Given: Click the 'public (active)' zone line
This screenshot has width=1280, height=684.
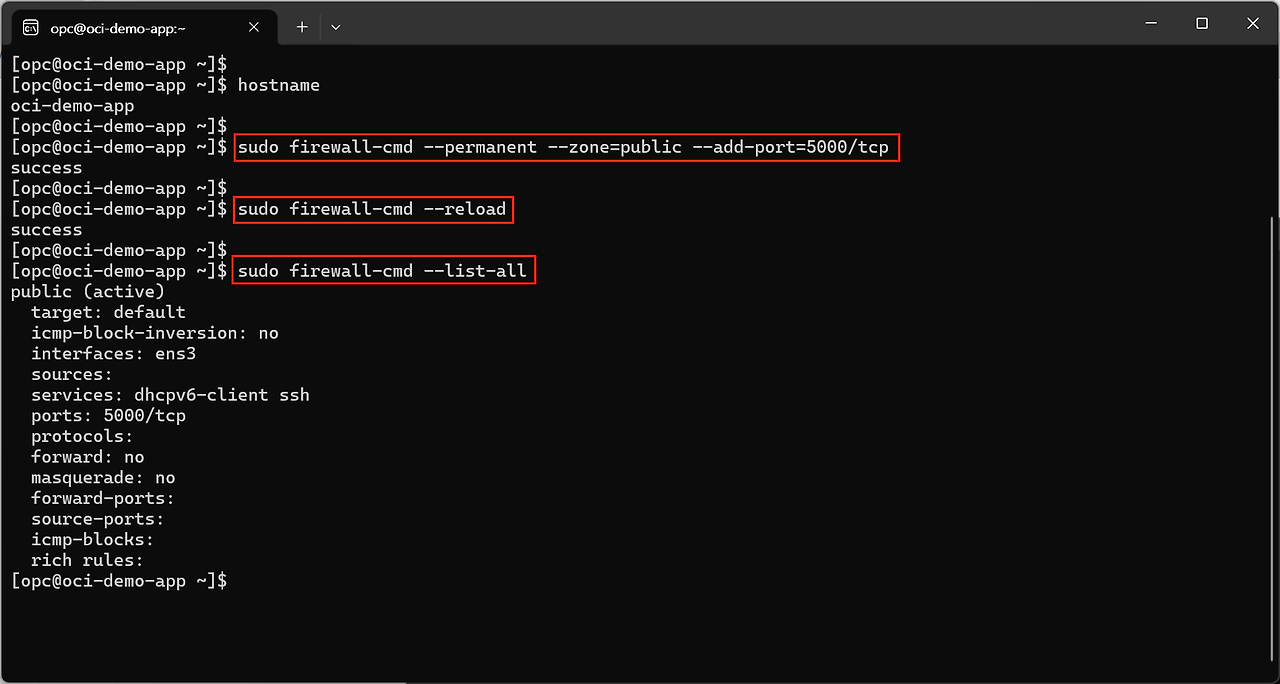Looking at the screenshot, I should coord(87,292).
